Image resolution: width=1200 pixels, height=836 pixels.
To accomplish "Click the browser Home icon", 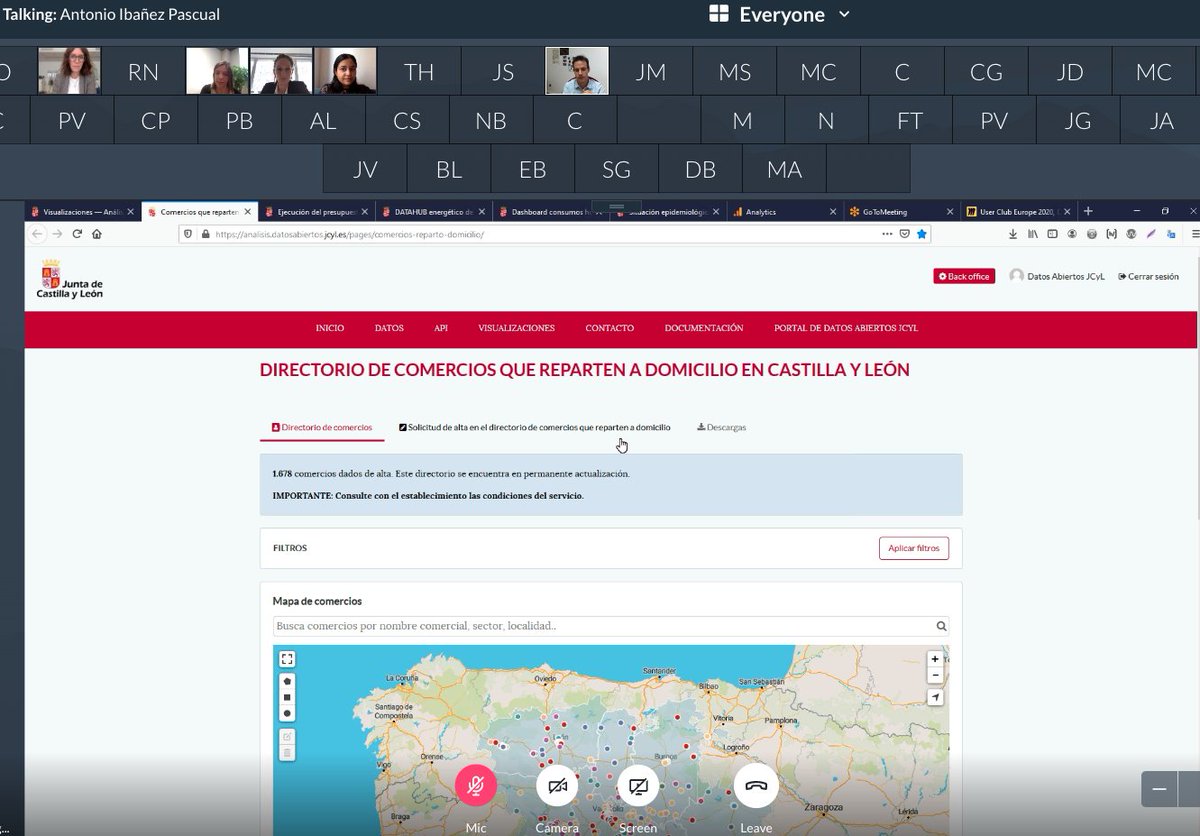I will [x=97, y=233].
